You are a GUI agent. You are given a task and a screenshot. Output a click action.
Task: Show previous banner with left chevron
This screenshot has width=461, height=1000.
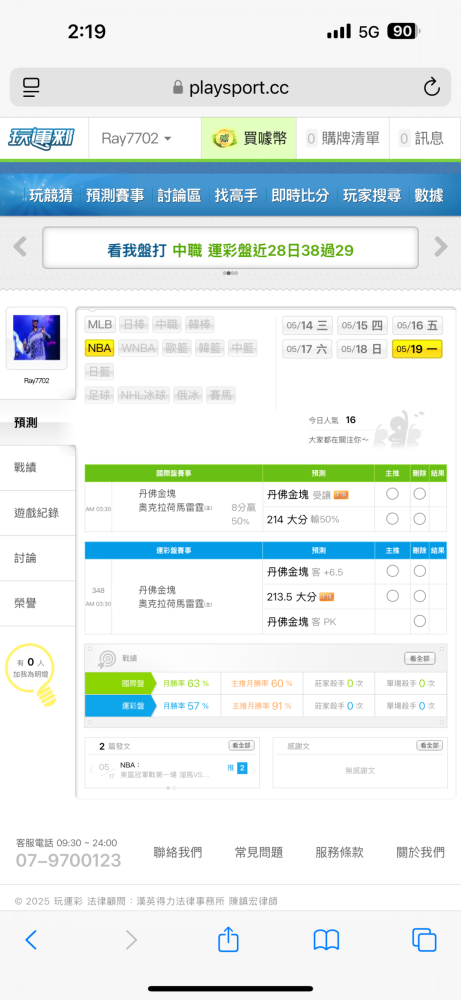[20, 247]
